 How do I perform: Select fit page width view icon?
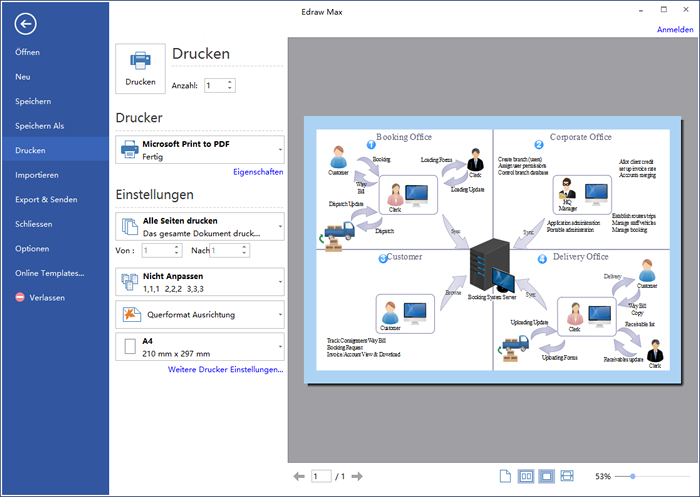tap(567, 477)
